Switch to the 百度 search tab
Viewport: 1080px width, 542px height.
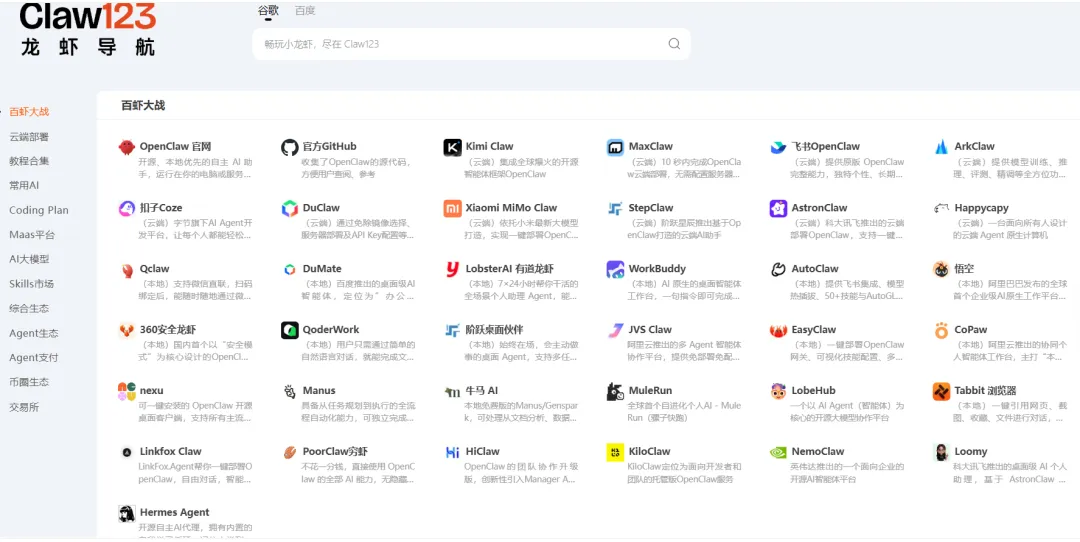click(x=304, y=10)
